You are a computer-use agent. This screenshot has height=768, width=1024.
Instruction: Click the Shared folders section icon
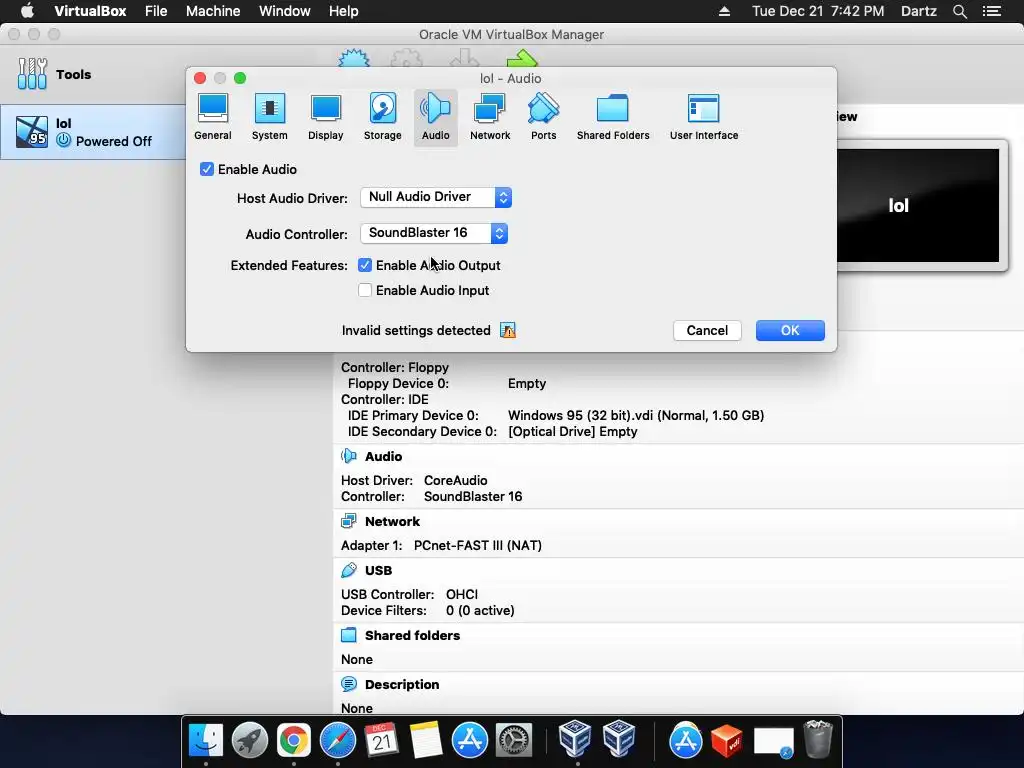[349, 635]
